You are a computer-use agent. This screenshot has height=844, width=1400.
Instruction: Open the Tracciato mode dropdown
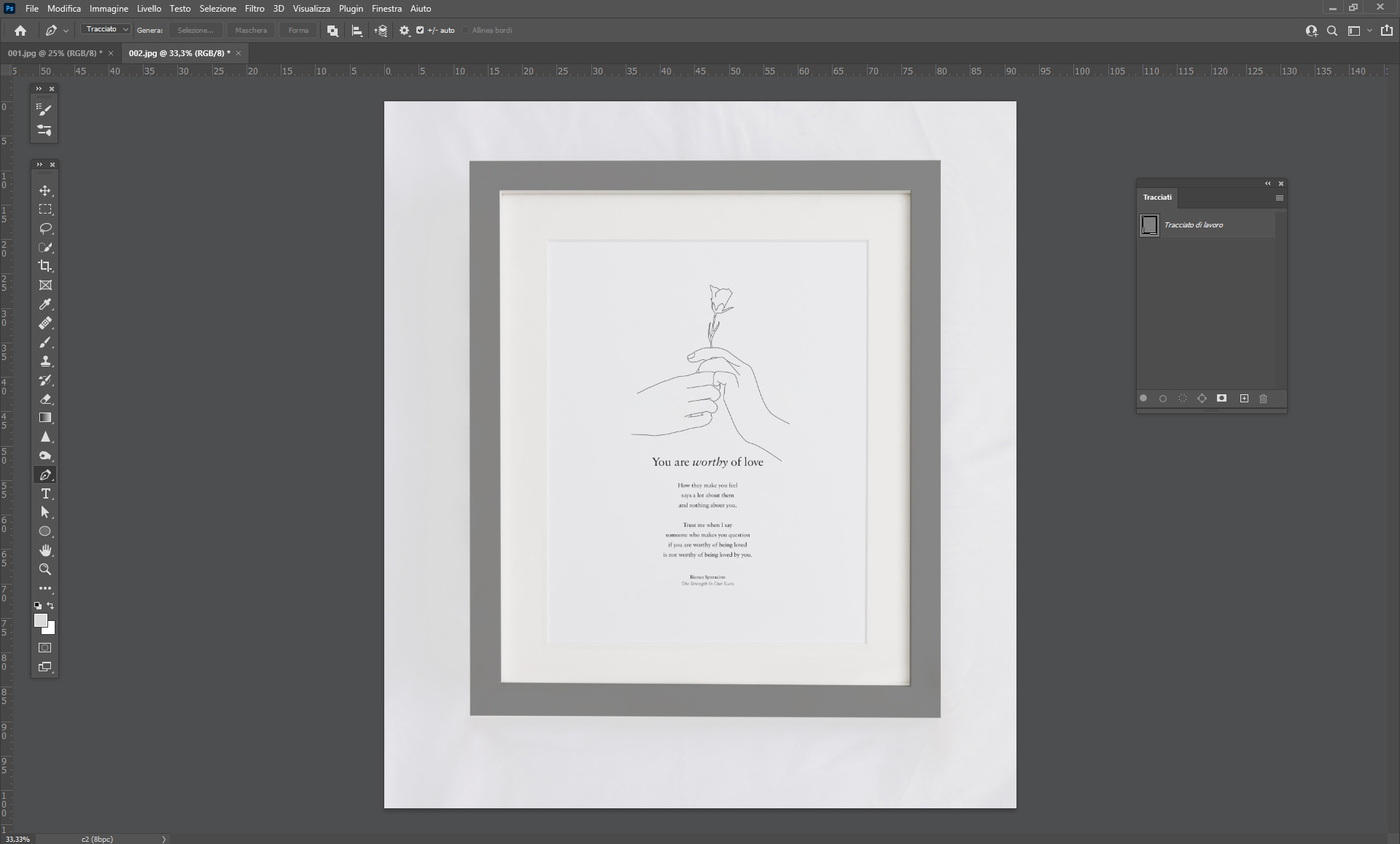pos(106,30)
